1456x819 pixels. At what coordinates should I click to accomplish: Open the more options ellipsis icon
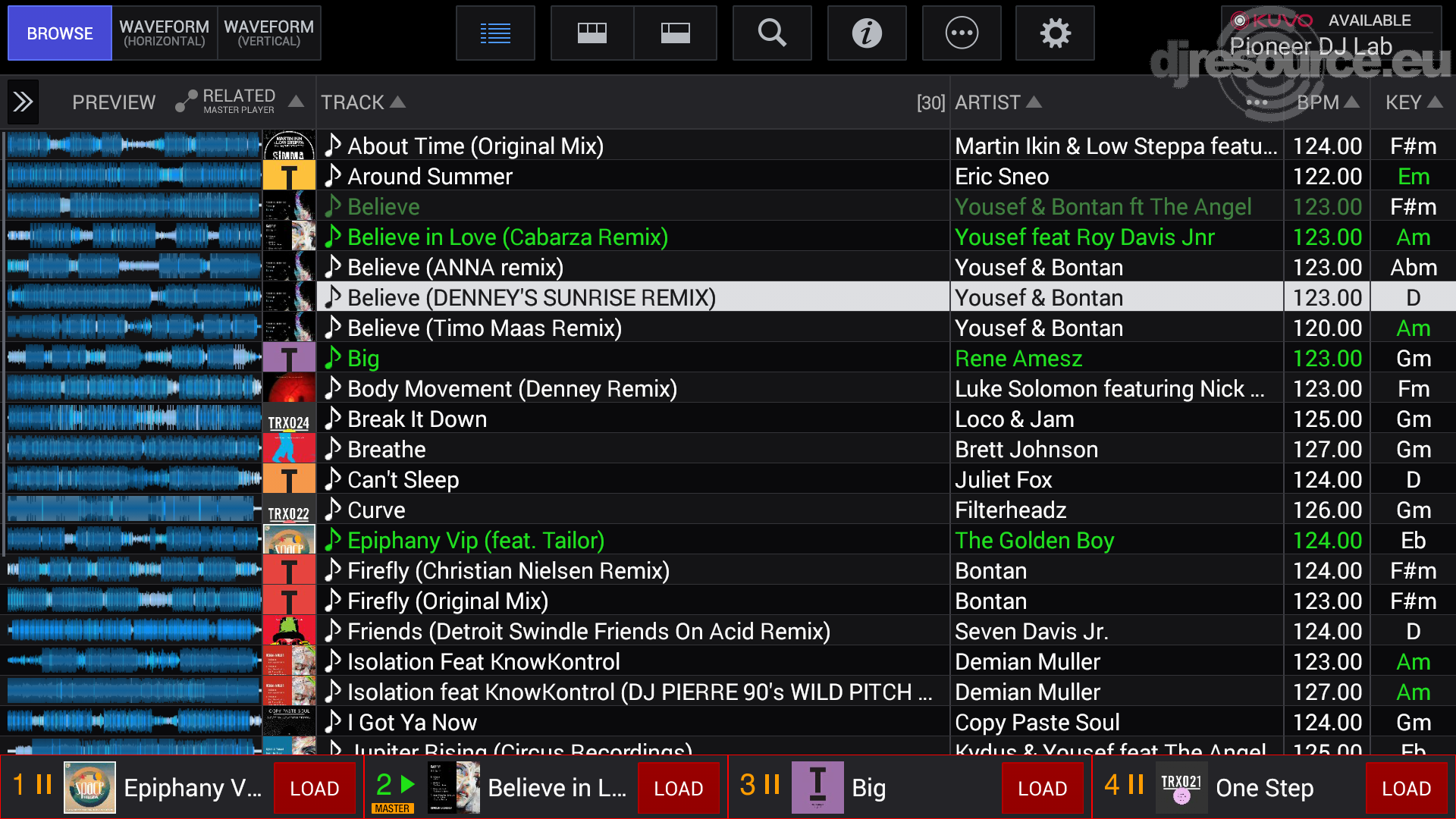tap(962, 33)
